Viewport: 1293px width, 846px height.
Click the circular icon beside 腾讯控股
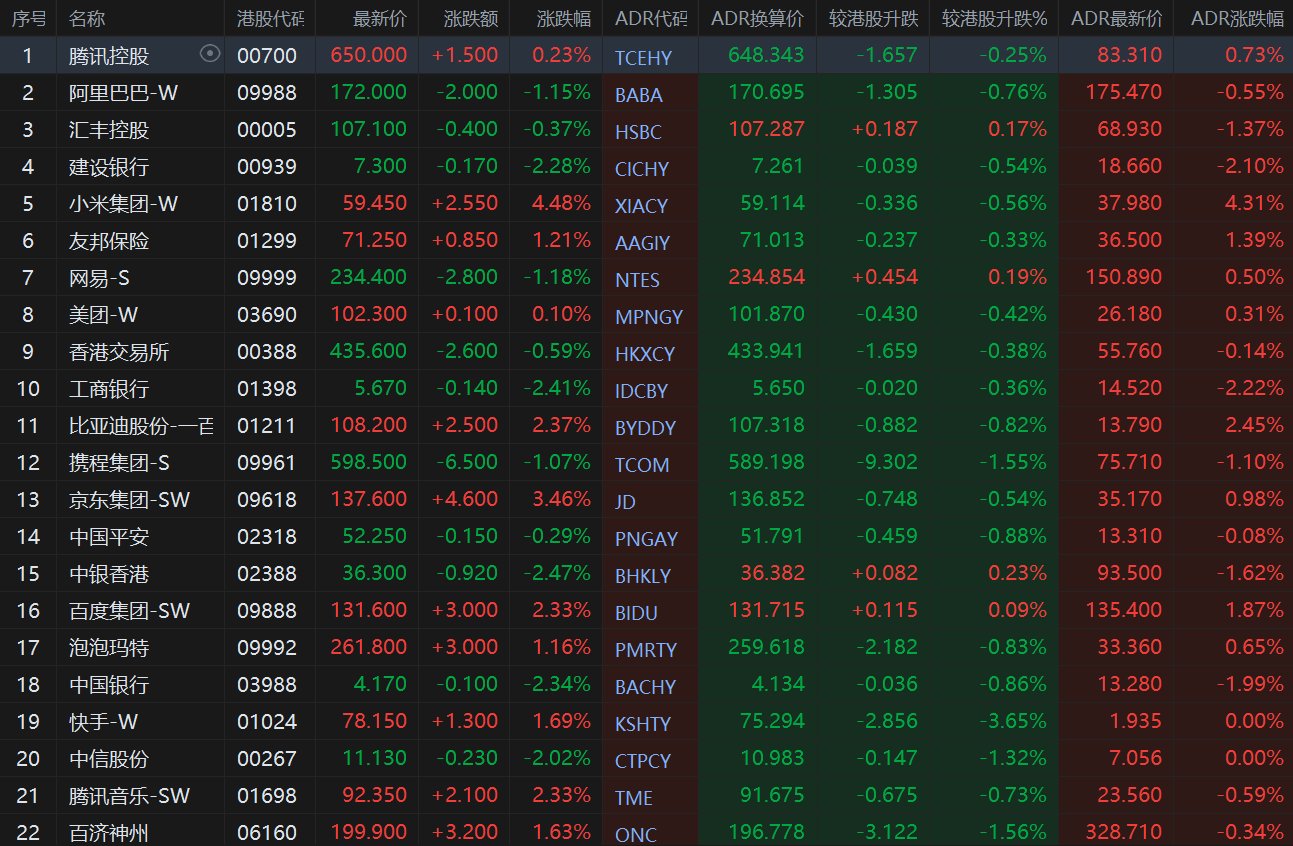pos(209,55)
